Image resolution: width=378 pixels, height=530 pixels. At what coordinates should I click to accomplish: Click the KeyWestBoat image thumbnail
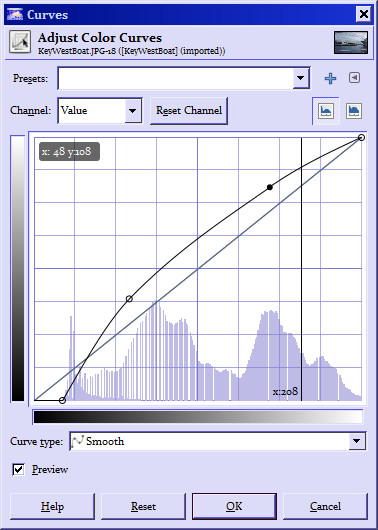click(351, 43)
